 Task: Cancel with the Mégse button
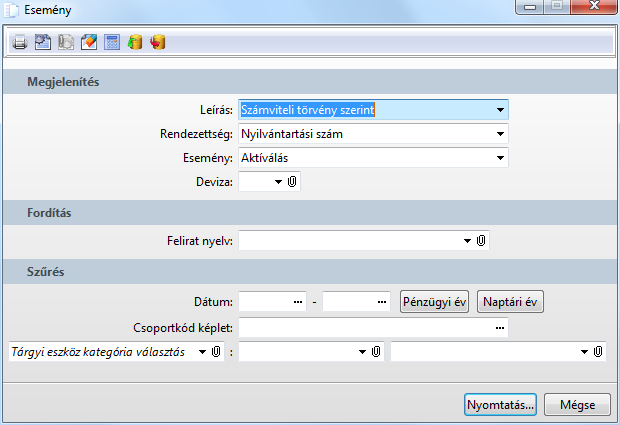(x=577, y=404)
